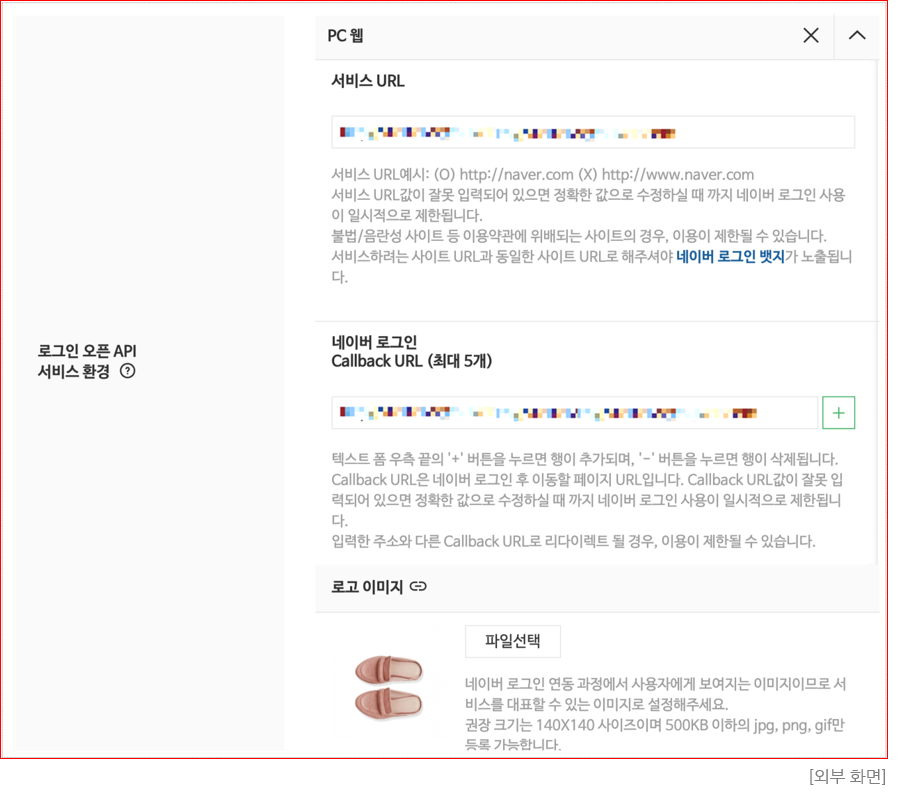902x796 pixels.
Task: Select the 네이버 로그인 Callback URL heading
Action: click(411, 352)
